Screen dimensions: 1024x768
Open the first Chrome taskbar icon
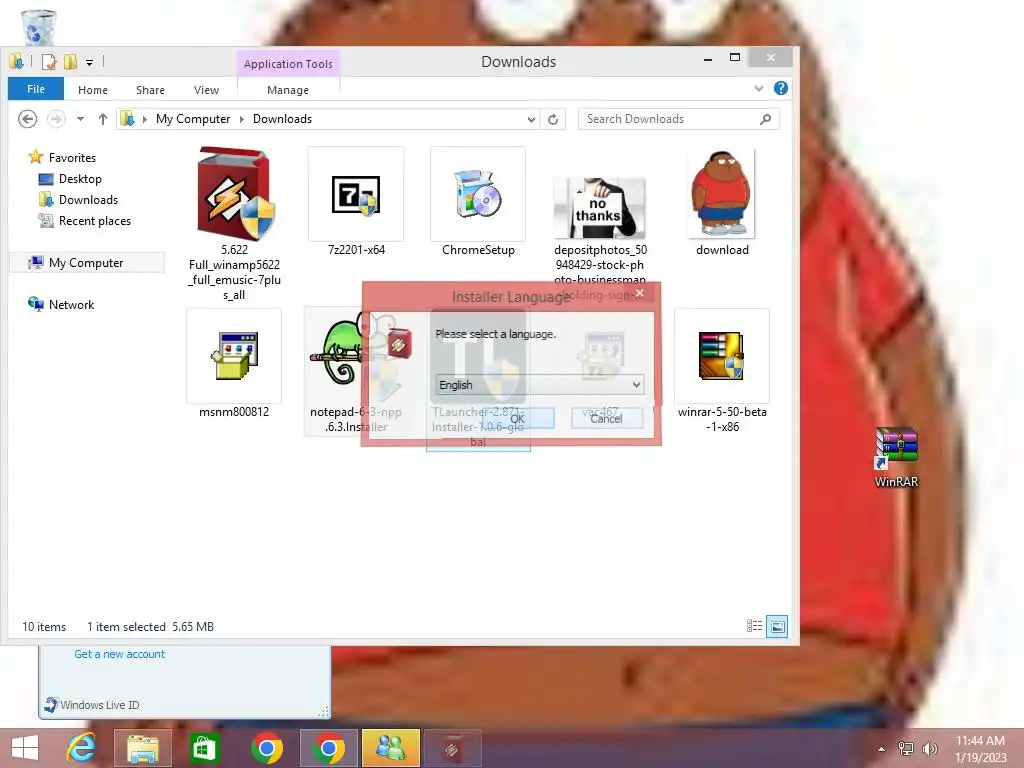coord(267,748)
